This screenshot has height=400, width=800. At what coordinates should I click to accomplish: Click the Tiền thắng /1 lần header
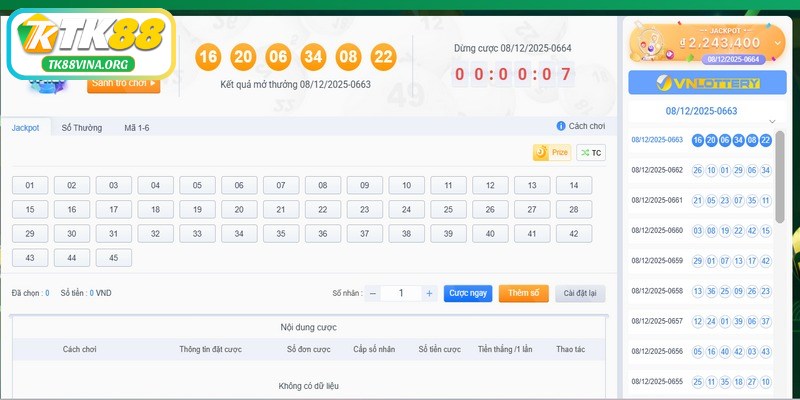[x=505, y=349]
